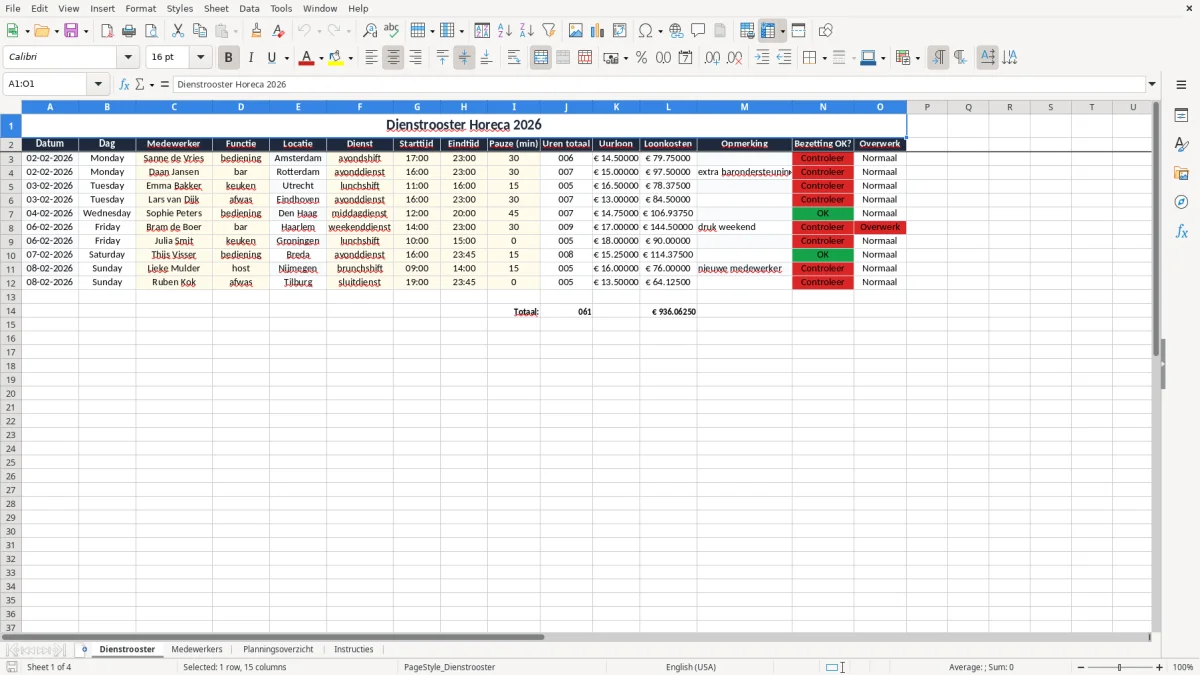The width and height of the screenshot is (1200, 675).
Task: Click column P header
Action: point(927,107)
